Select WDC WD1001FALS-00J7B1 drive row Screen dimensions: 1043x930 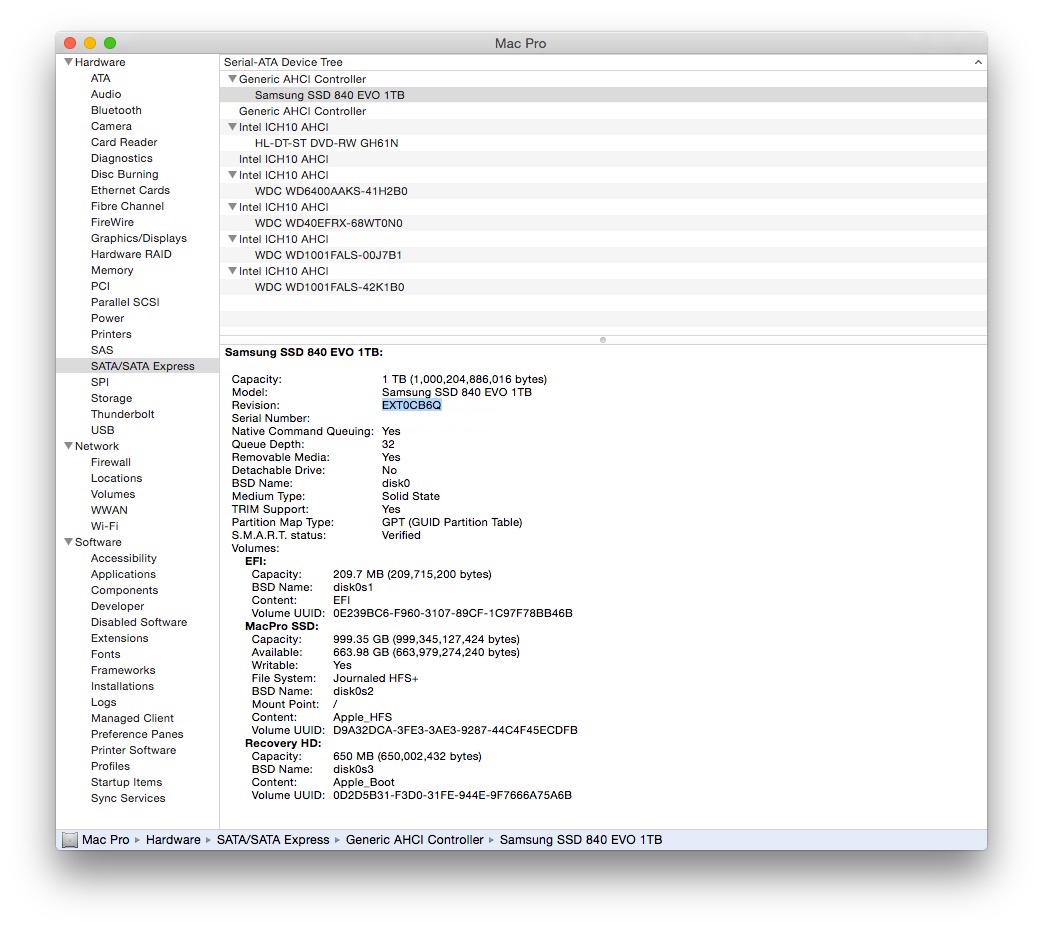pos(603,254)
